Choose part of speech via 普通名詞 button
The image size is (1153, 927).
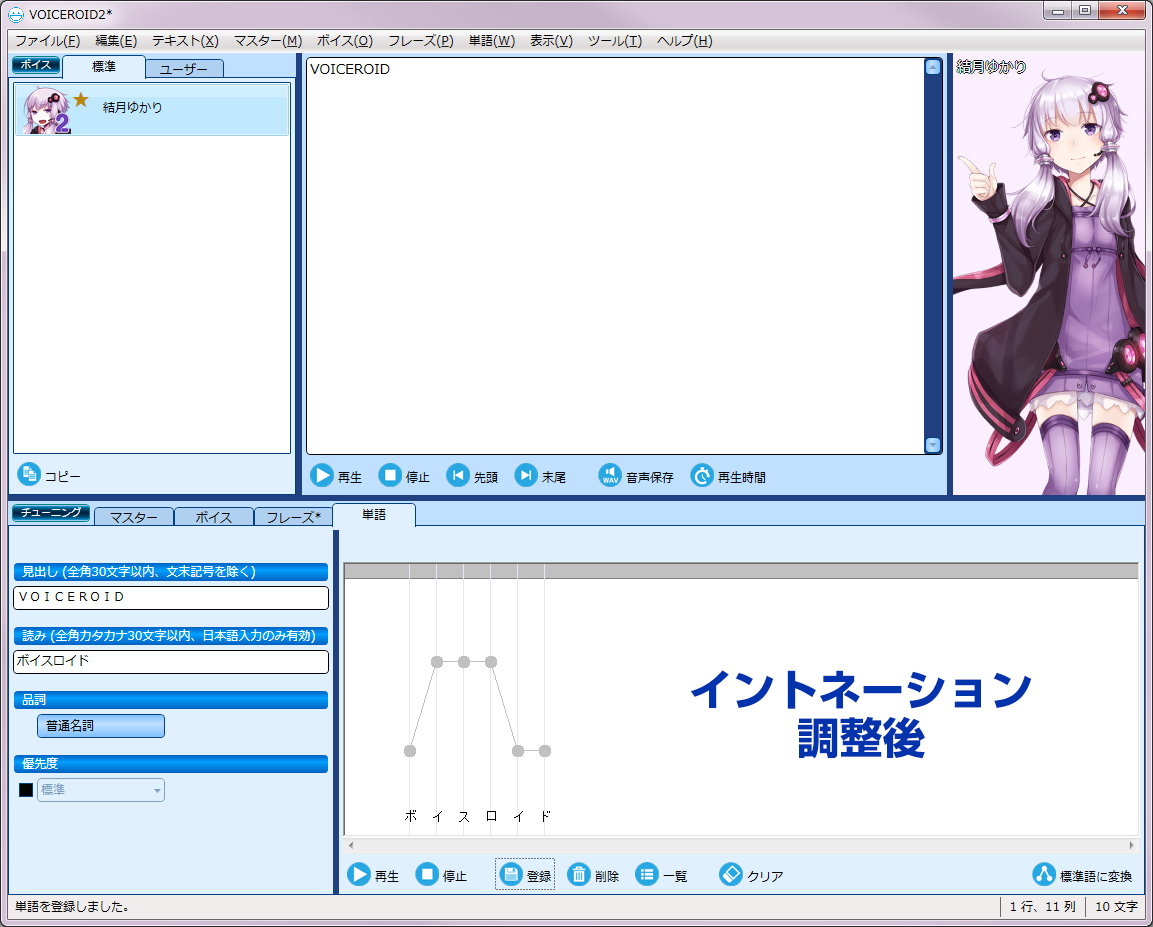click(x=101, y=726)
